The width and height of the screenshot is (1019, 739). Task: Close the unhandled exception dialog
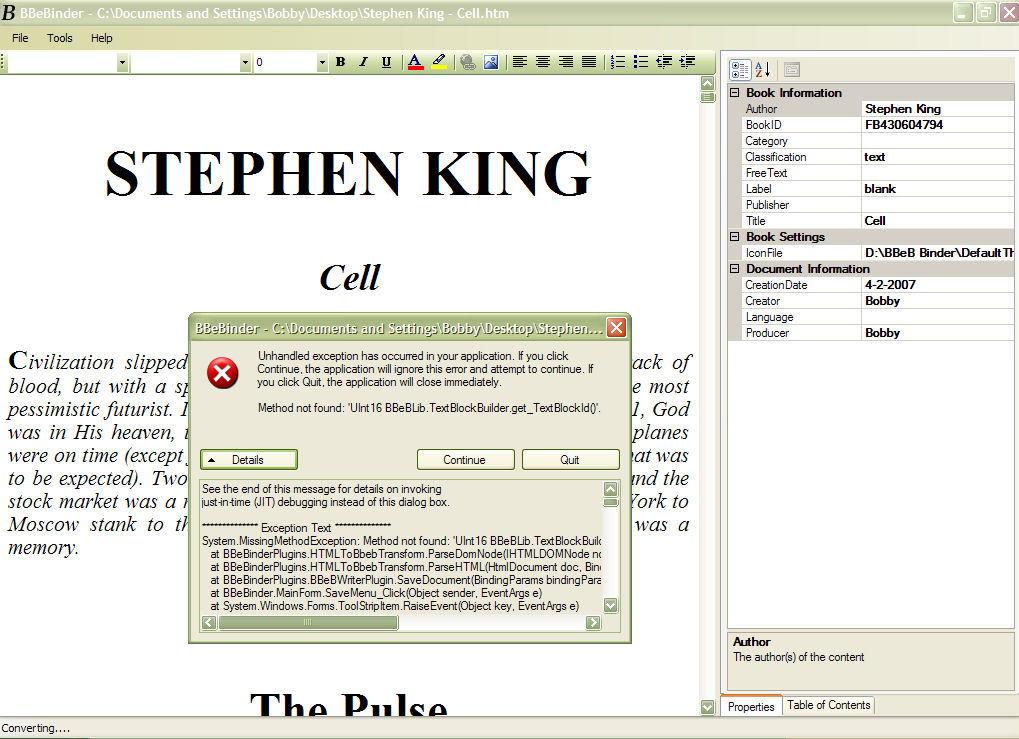point(616,328)
